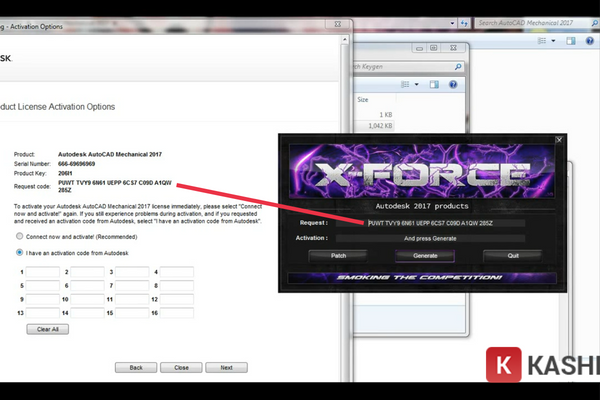
Task: Click Generate button in X-Force
Action: (x=425, y=256)
